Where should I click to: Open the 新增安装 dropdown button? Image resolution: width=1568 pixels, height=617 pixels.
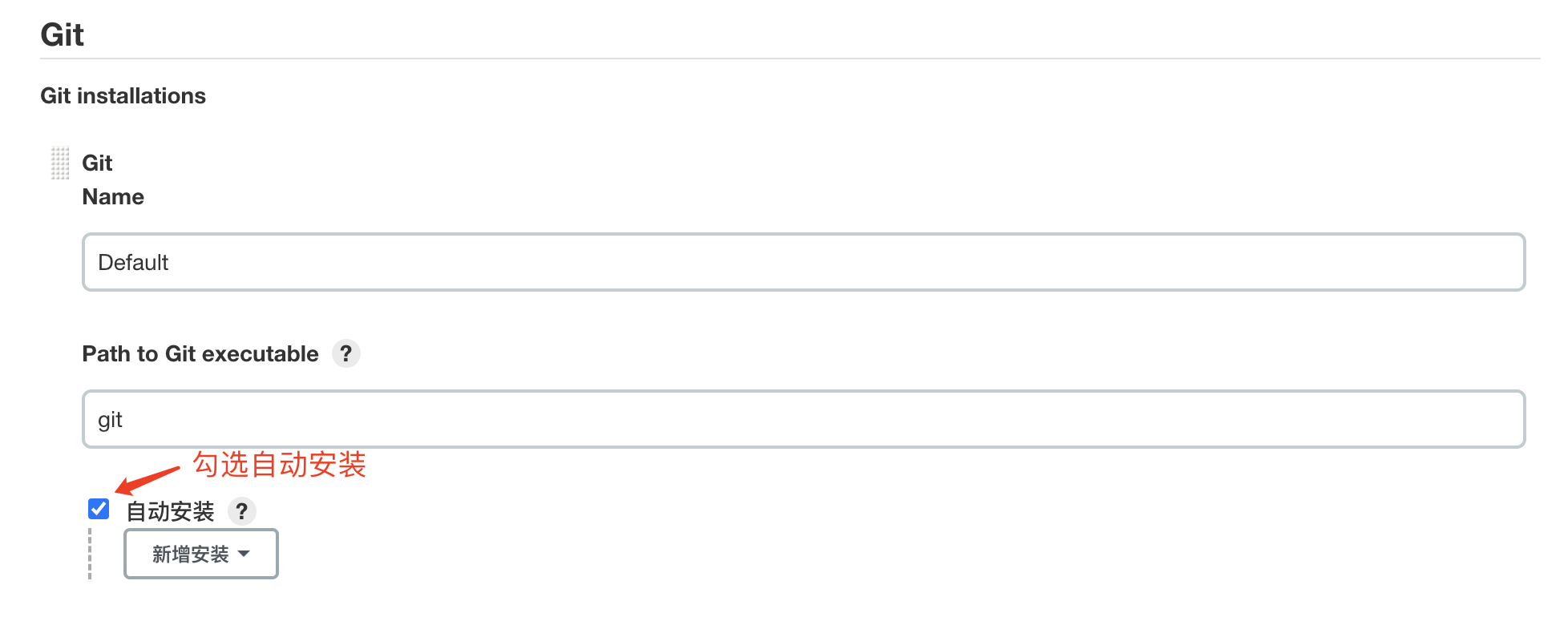200,554
